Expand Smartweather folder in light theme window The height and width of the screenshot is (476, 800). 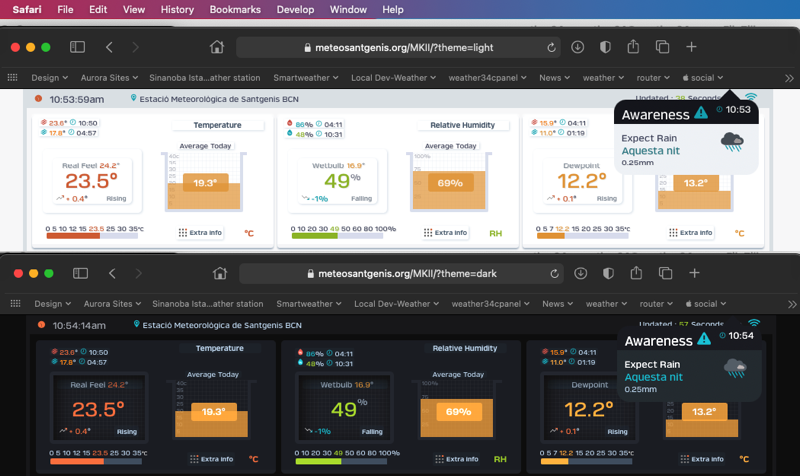[306, 78]
